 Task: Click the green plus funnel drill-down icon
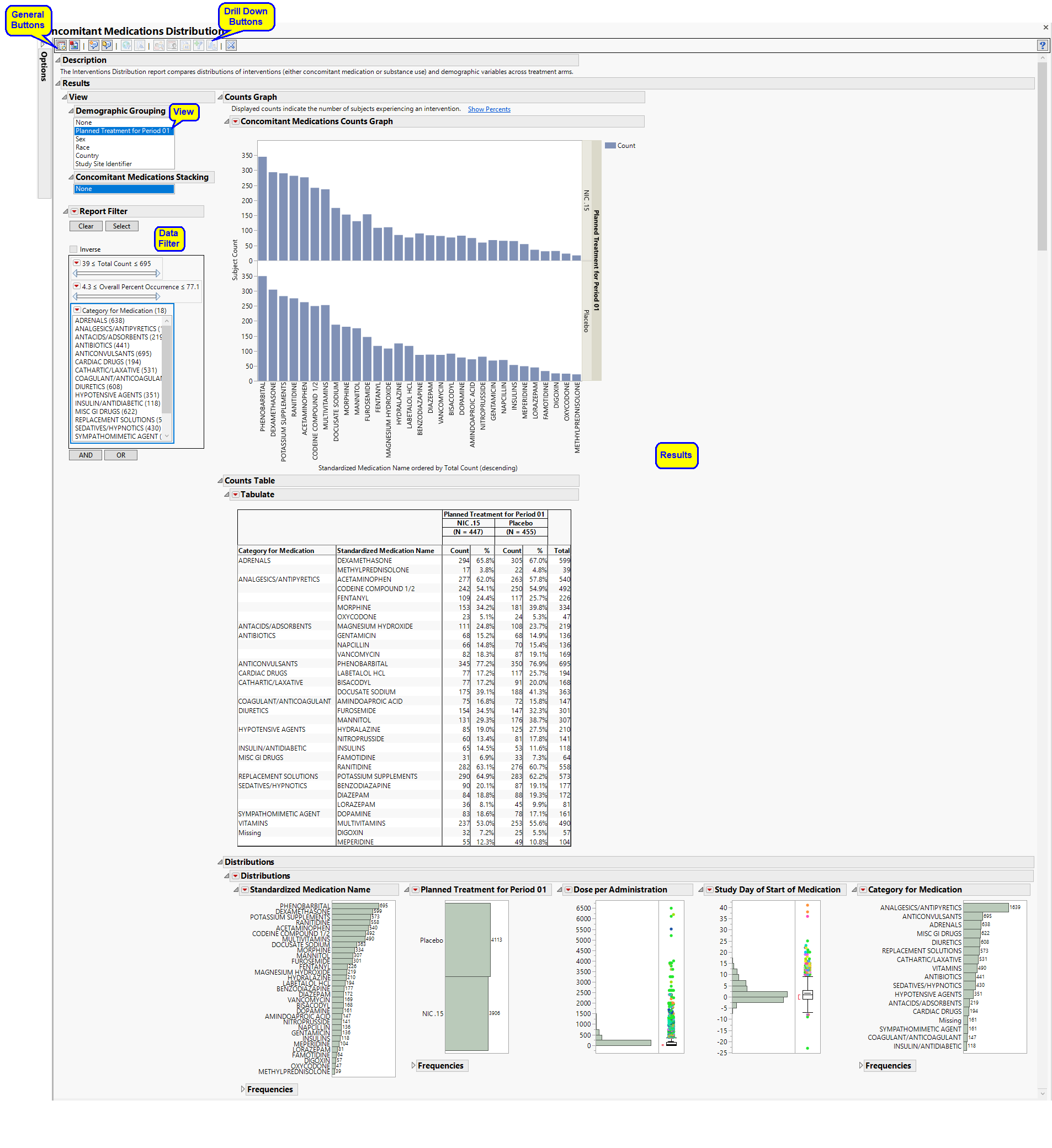(198, 46)
